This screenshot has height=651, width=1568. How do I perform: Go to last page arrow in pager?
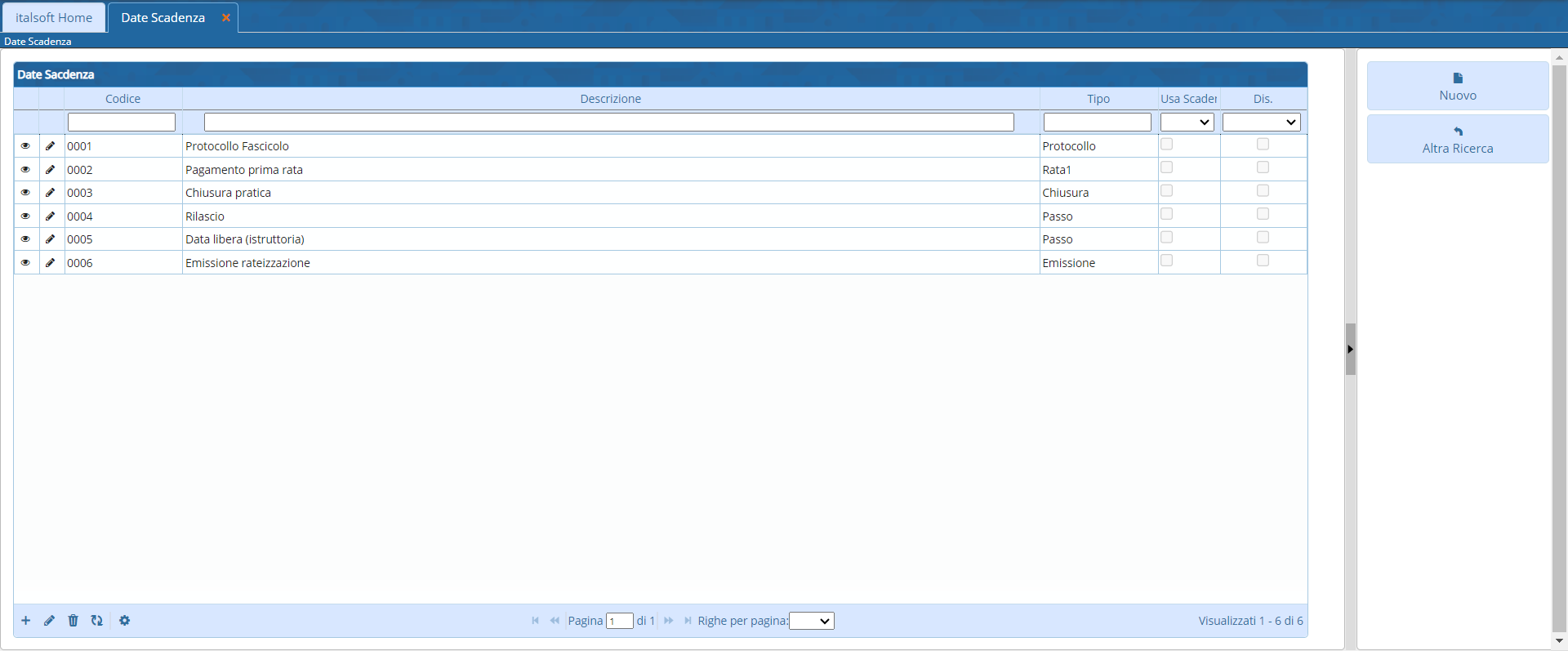point(688,621)
